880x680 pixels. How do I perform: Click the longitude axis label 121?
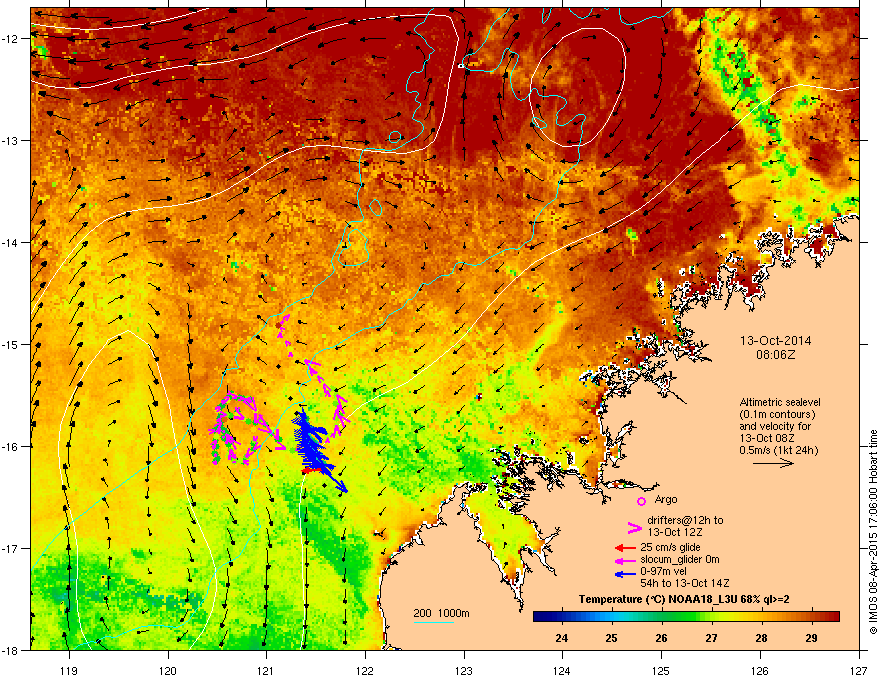266,670
